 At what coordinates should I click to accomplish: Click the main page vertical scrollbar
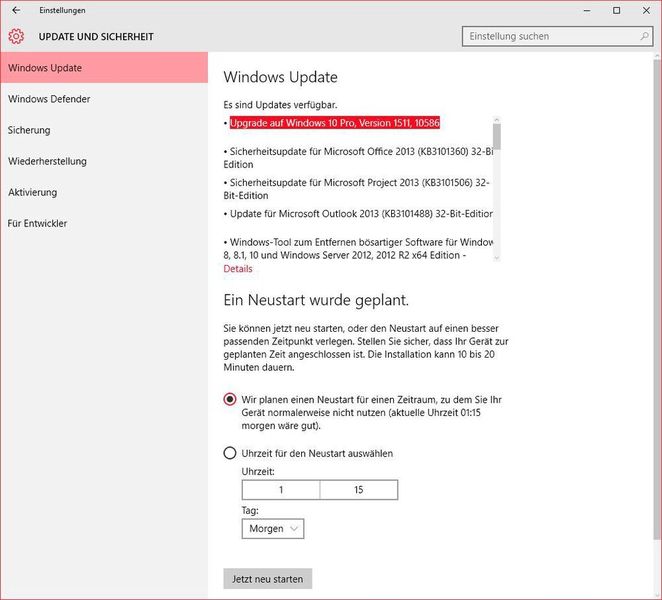coord(657,299)
